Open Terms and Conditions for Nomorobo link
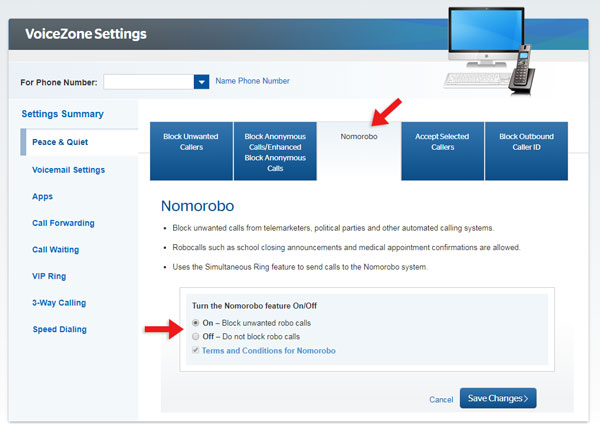Image resolution: width=600 pixels, height=424 pixels. 269,351
